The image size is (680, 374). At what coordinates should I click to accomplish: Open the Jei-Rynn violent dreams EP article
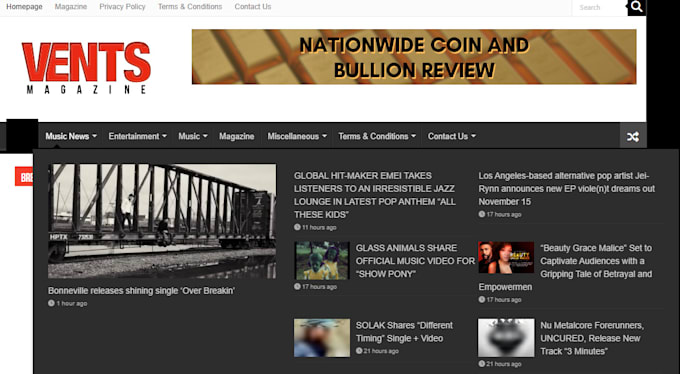coord(567,189)
